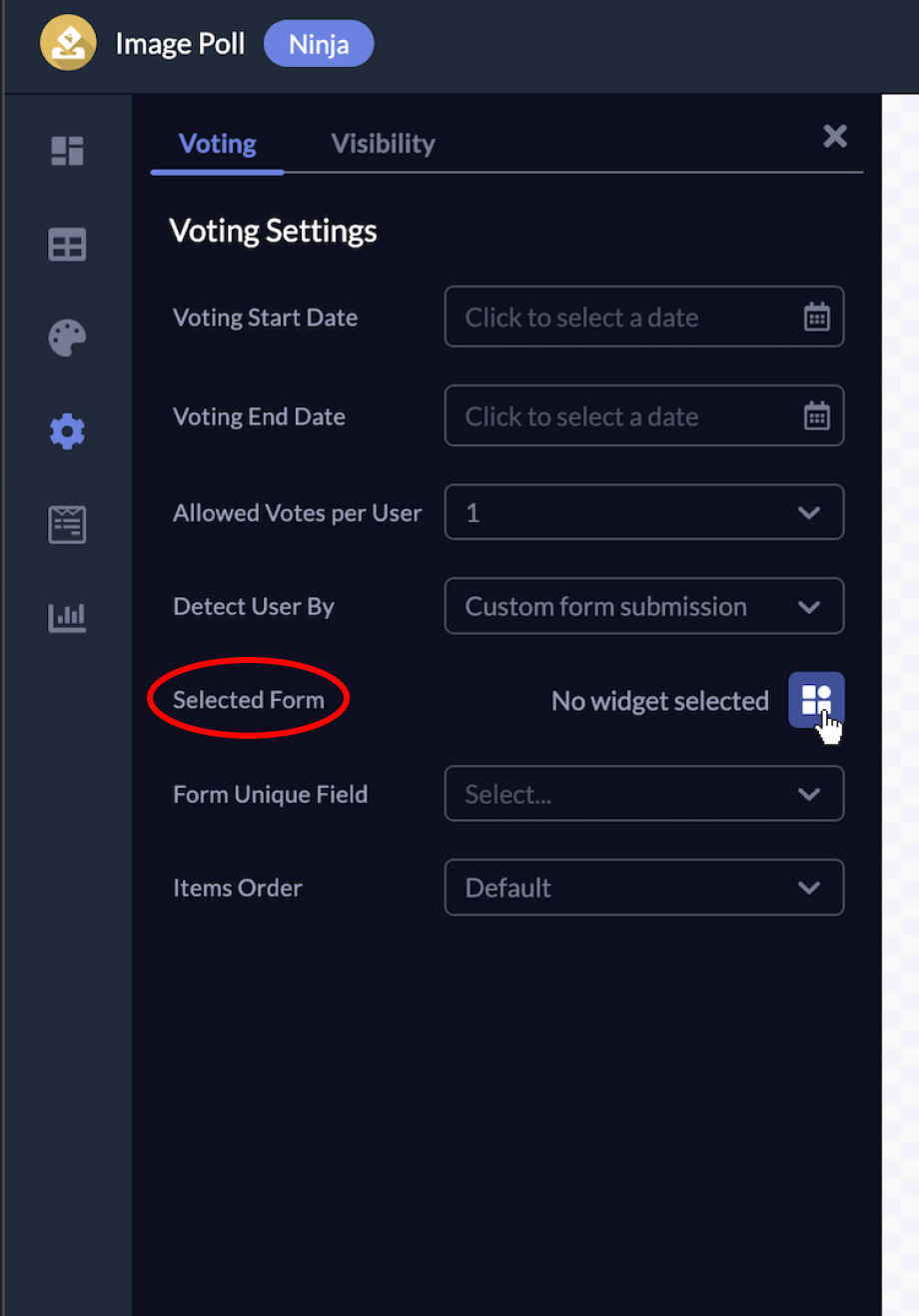This screenshot has height=1316, width=919.
Task: Open the Voting End Date calendar icon
Action: pos(817,415)
